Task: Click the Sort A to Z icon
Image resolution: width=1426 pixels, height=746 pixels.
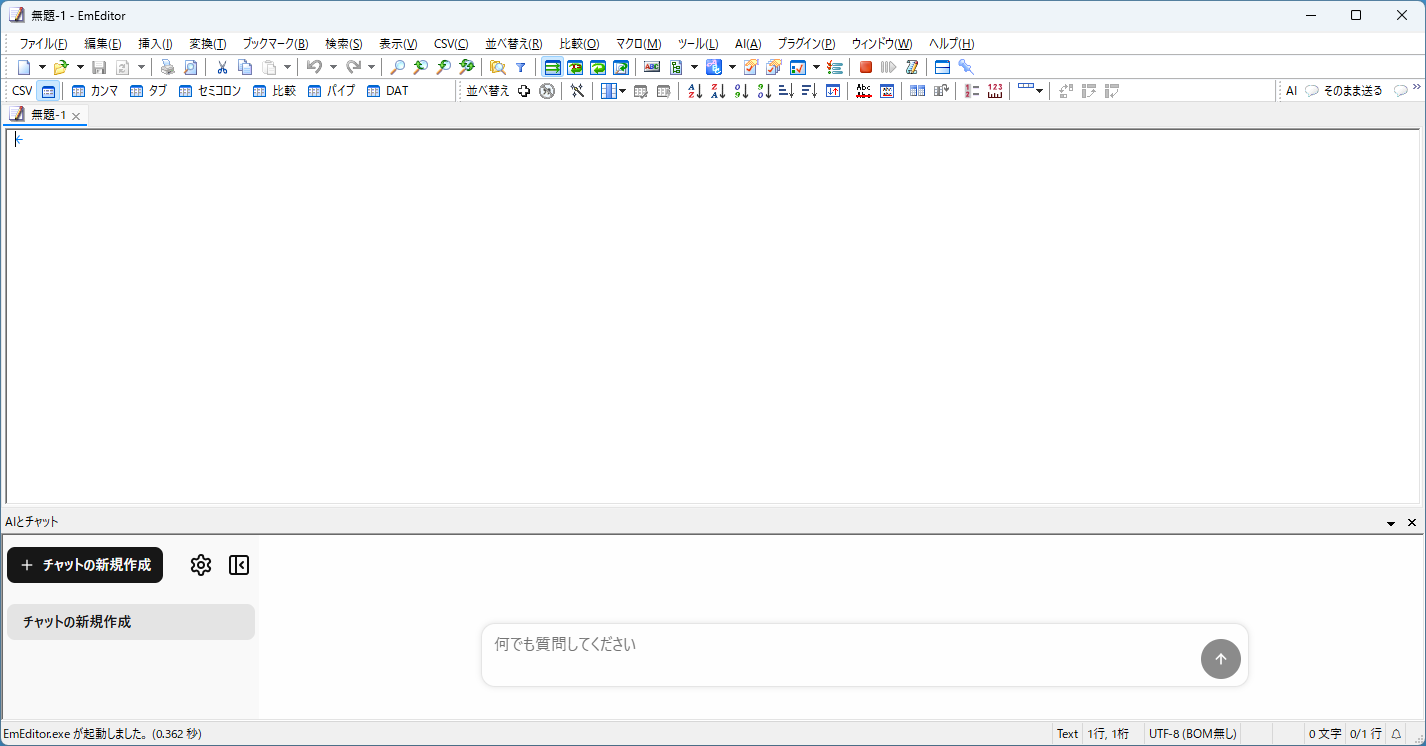Action: [x=695, y=91]
